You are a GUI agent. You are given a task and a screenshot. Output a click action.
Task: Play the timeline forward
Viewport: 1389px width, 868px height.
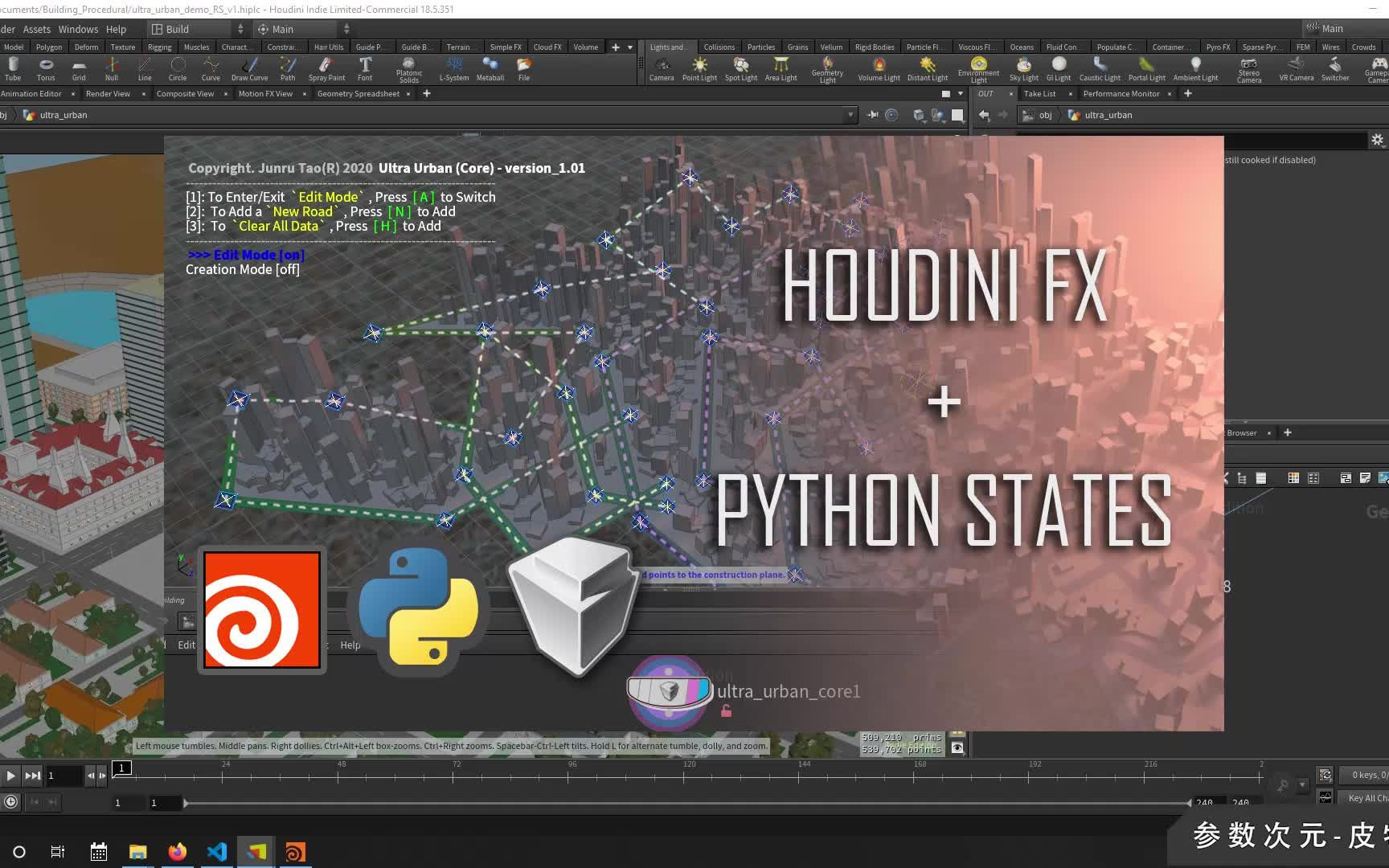(10, 776)
